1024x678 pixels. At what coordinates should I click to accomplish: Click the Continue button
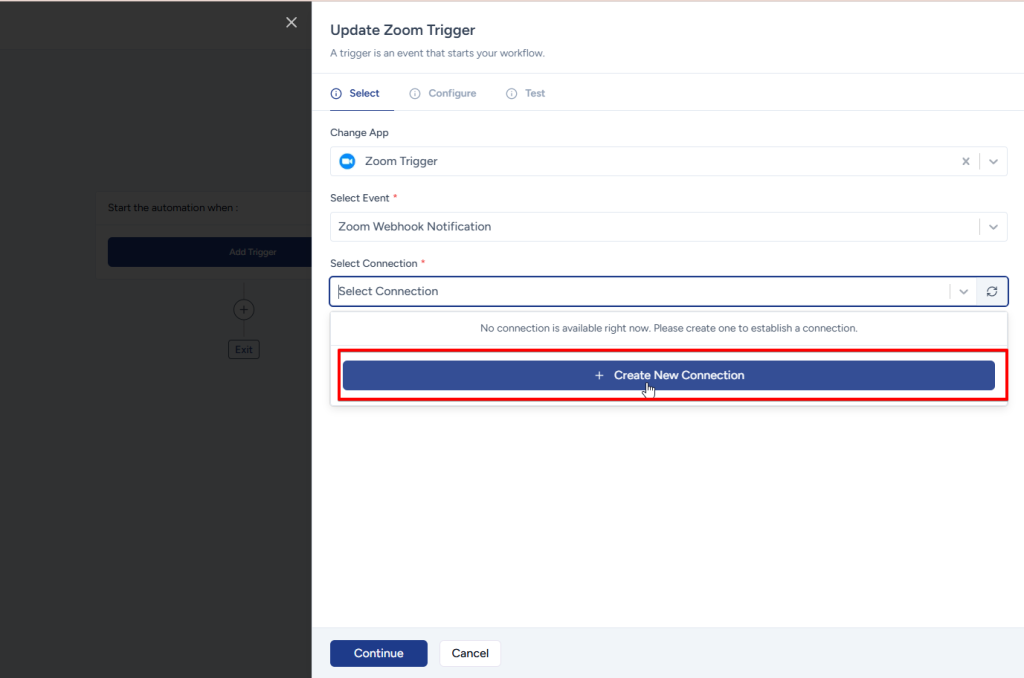pos(378,653)
